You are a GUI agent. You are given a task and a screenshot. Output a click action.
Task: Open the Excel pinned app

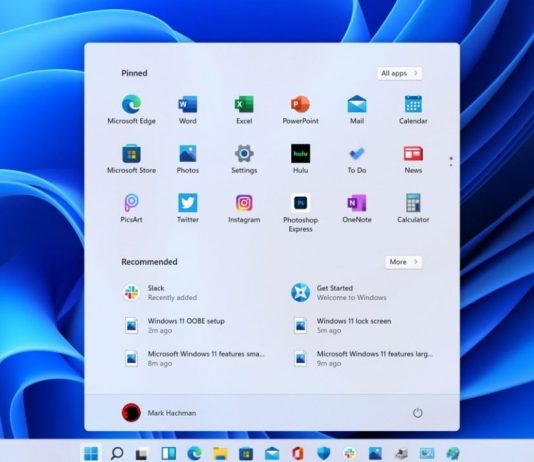pos(244,110)
